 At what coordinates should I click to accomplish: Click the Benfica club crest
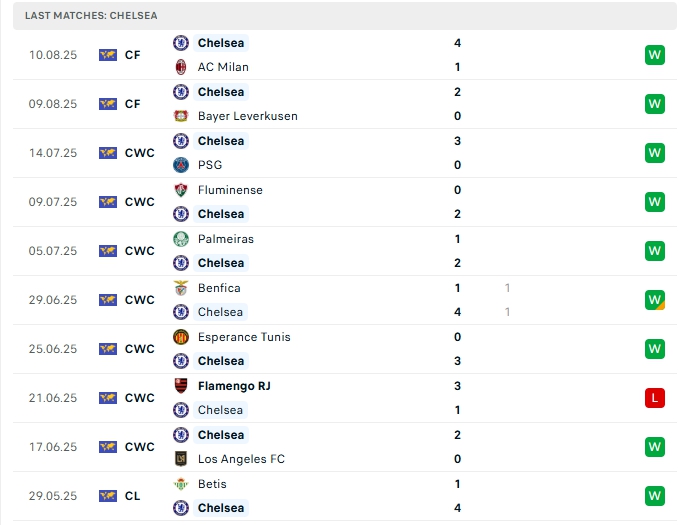[x=181, y=288]
